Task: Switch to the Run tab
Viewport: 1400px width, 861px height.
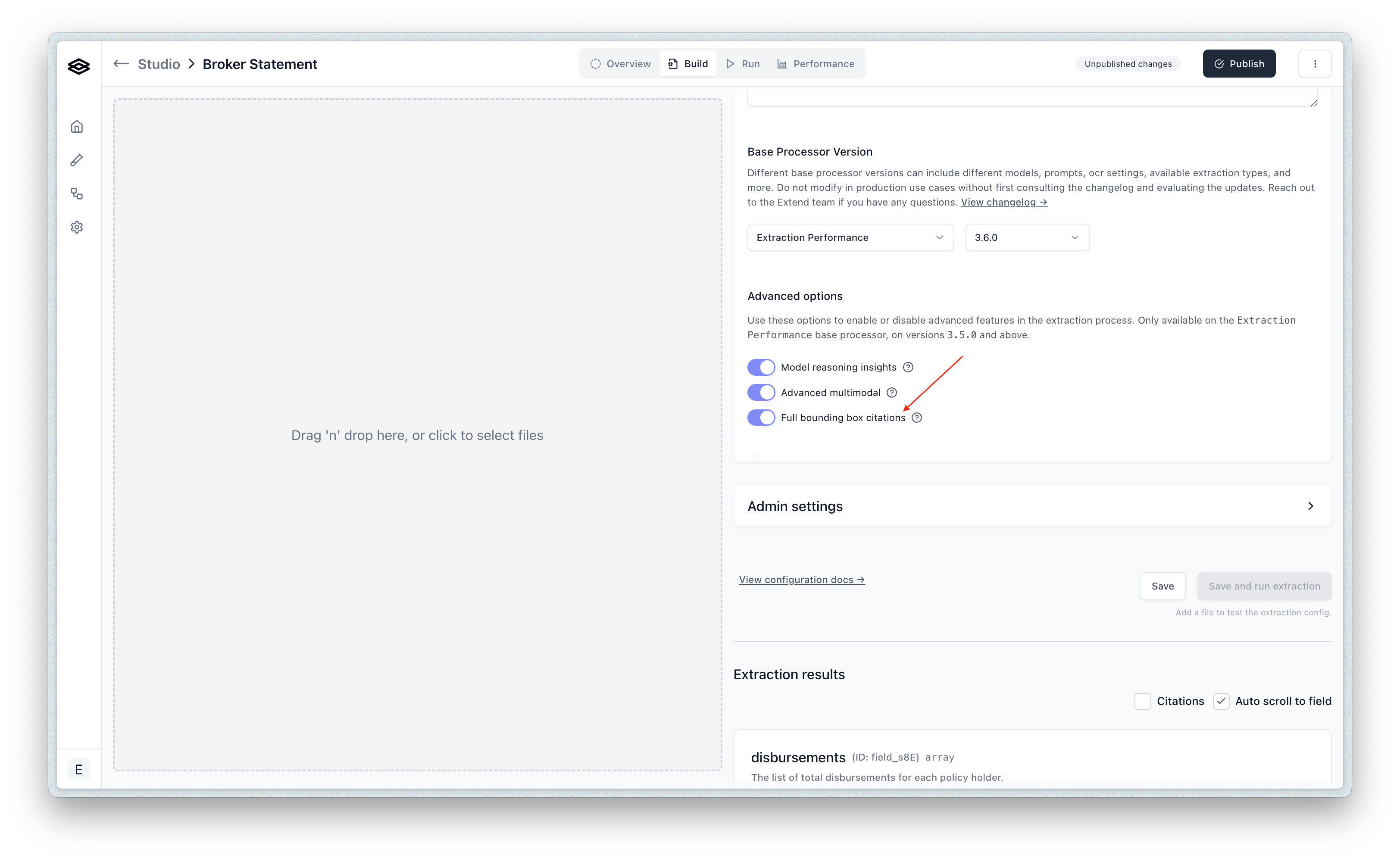Action: (x=743, y=64)
